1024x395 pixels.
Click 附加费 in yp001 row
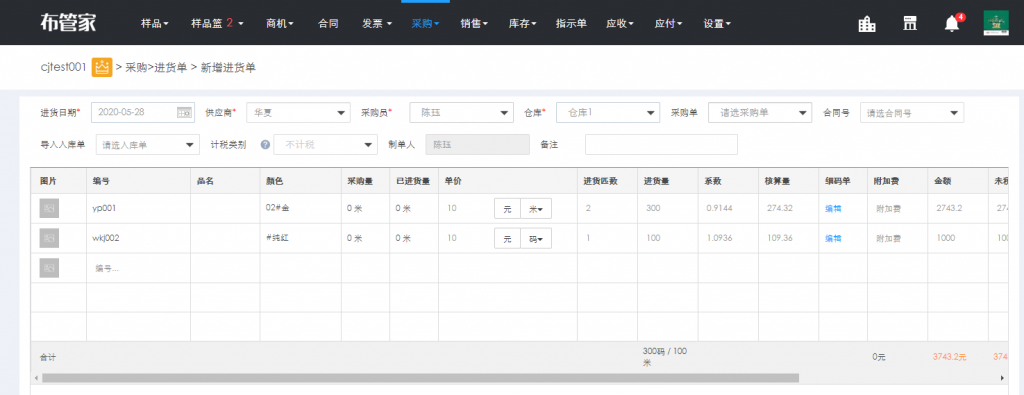pos(888,209)
